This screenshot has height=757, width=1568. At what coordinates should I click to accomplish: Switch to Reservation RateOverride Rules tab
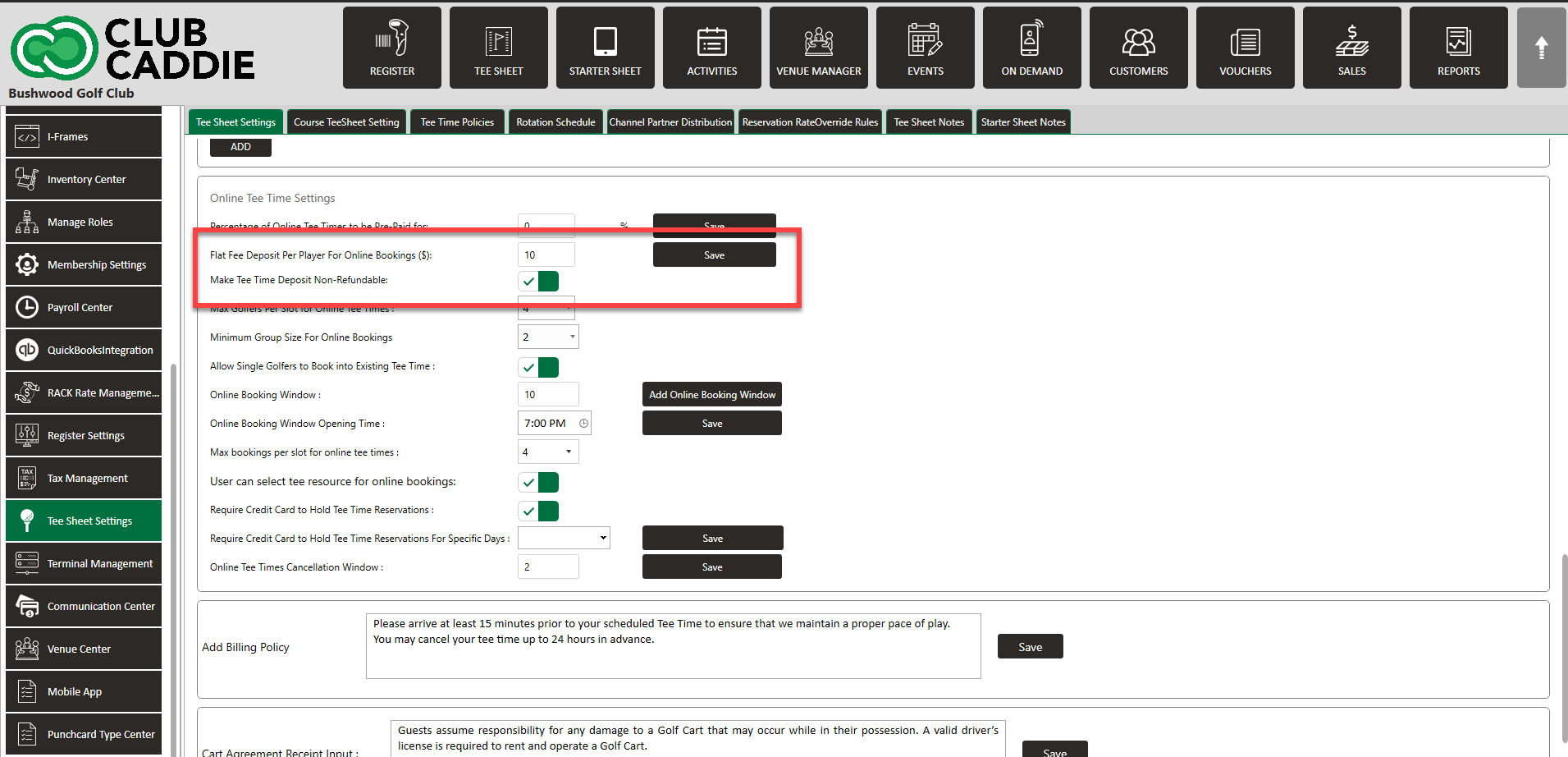(810, 122)
